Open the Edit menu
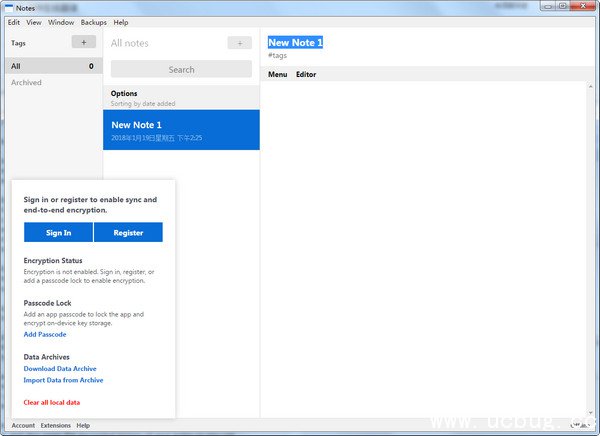 tap(14, 23)
